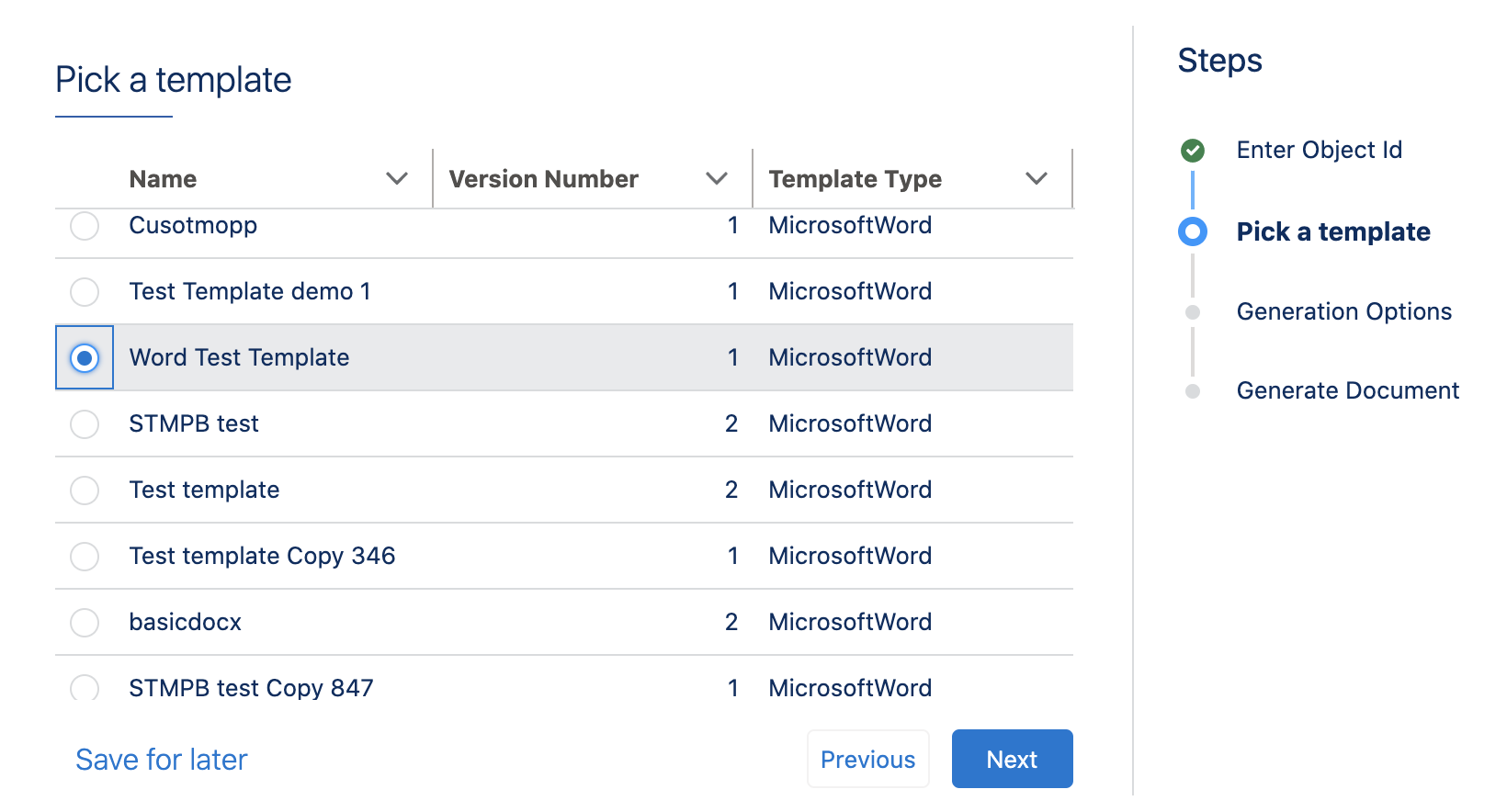The width and height of the screenshot is (1507, 812).
Task: Click the green checkmark for Enter Object Id
Action: click(1193, 150)
